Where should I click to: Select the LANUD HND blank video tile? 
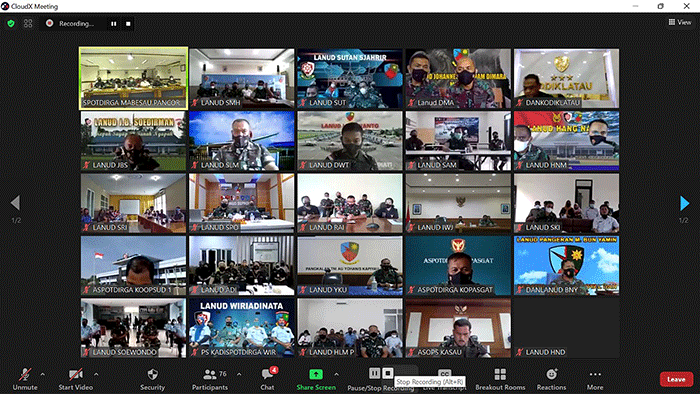click(x=567, y=328)
